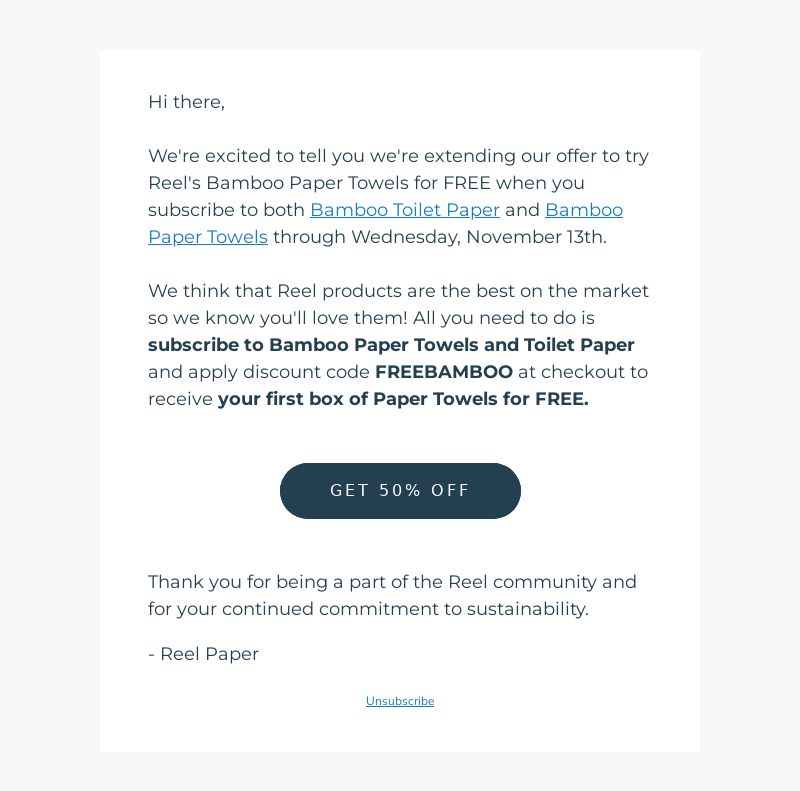Click the 'and apply discount code' text
800x791 pixels.
(x=259, y=372)
